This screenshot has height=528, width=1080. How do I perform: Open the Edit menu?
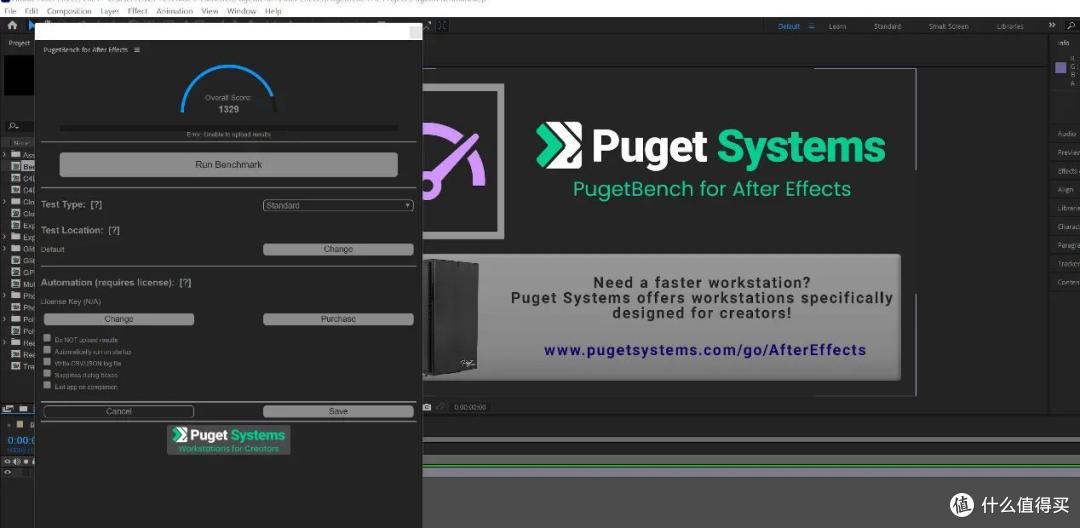pyautogui.click(x=31, y=11)
